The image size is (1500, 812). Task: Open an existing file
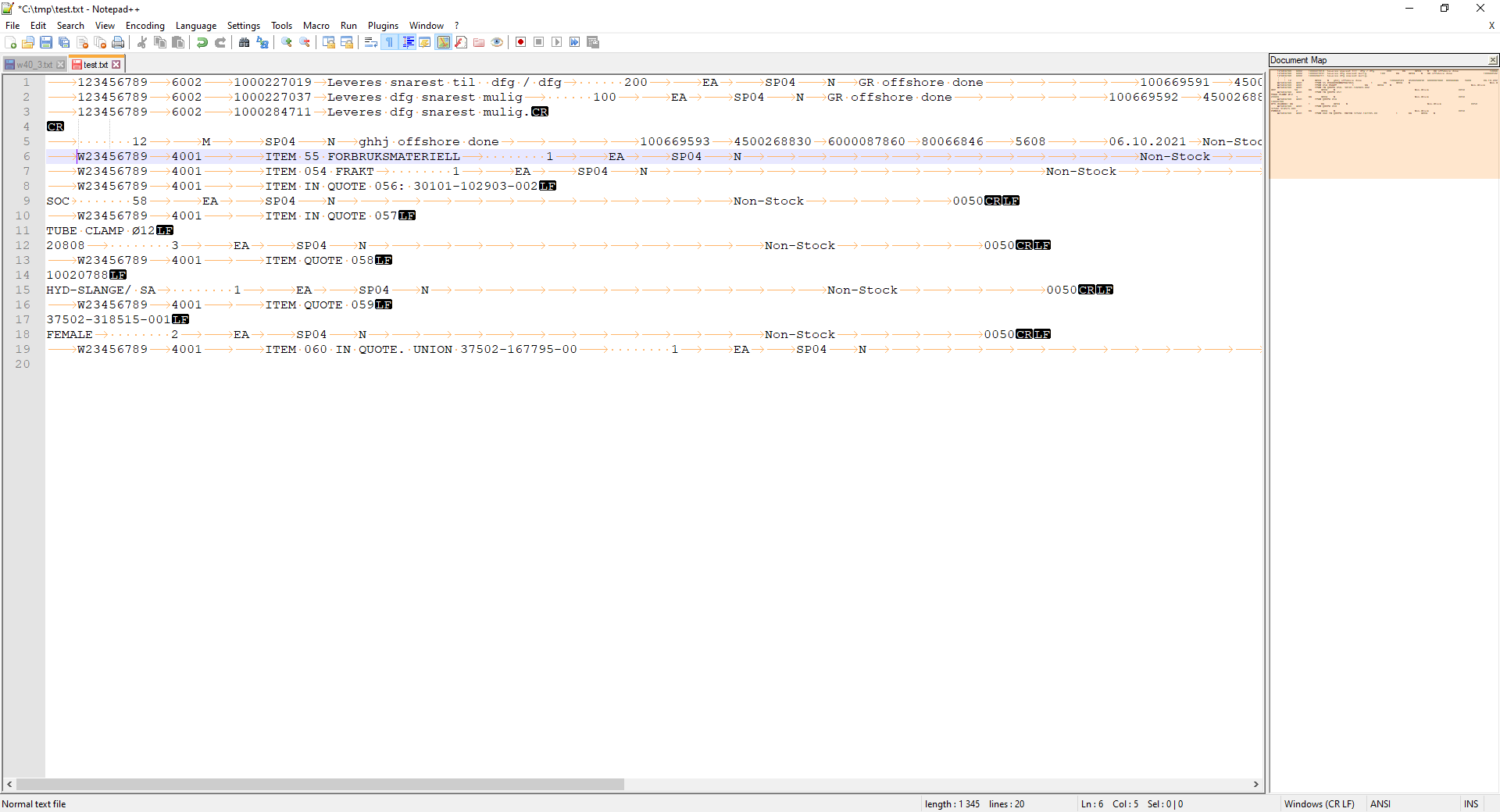coord(28,42)
